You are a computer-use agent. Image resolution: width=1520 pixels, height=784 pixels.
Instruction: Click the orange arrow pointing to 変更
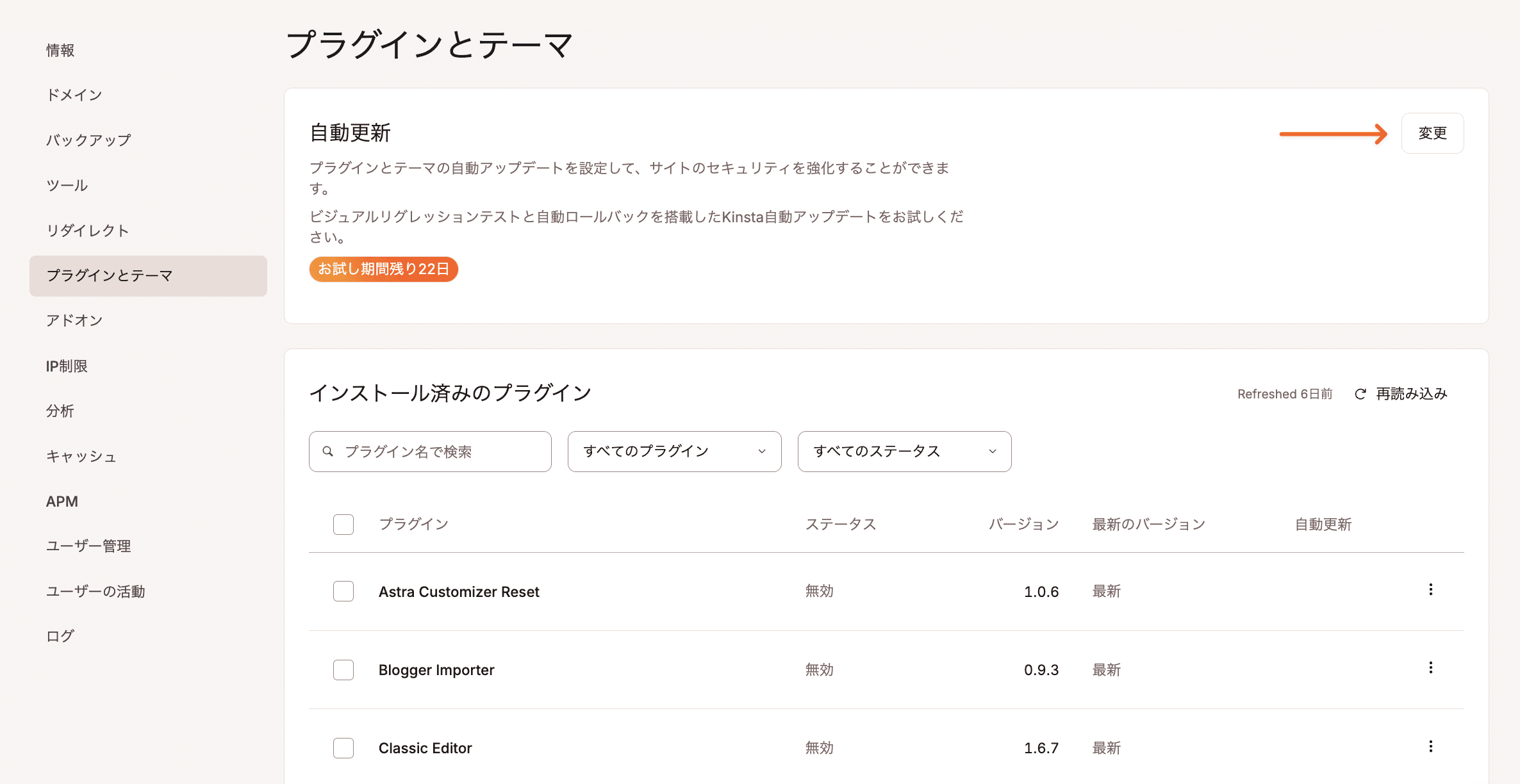tap(1333, 134)
